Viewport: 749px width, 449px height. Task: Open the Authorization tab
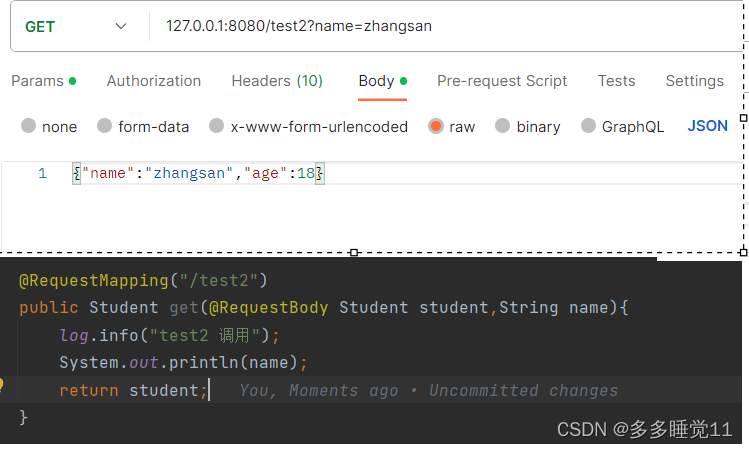[154, 81]
